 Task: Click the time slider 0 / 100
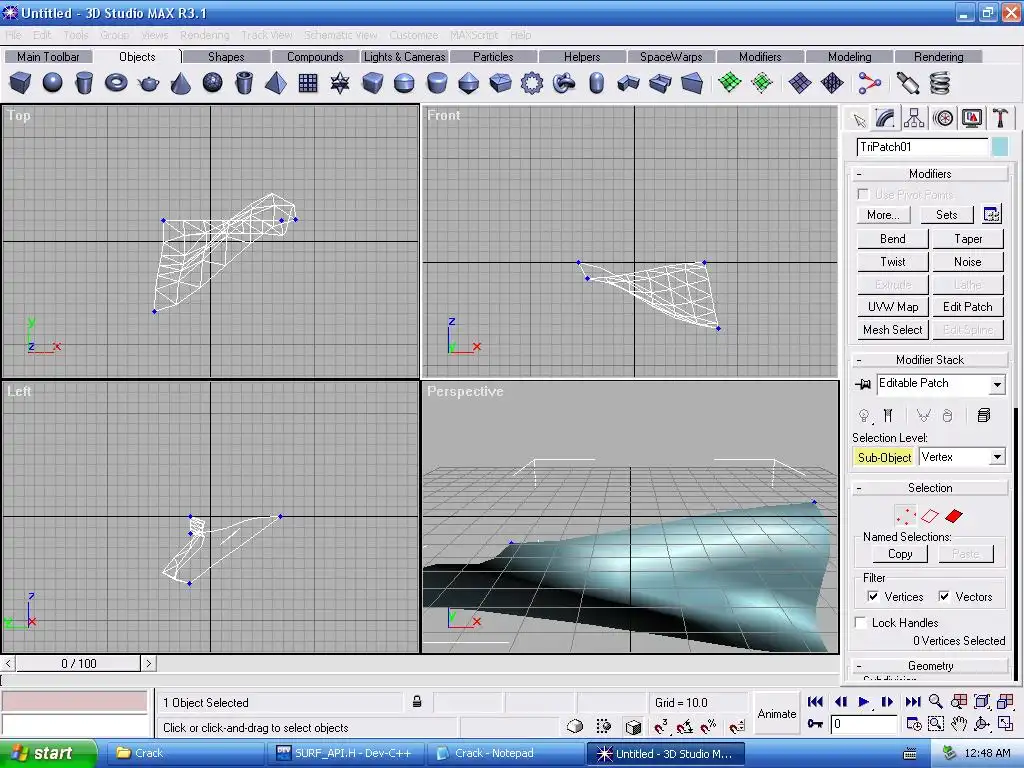pos(78,664)
